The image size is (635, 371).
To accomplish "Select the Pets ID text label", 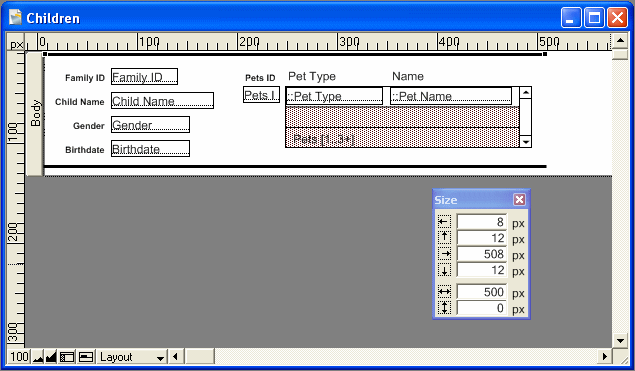I will point(260,78).
